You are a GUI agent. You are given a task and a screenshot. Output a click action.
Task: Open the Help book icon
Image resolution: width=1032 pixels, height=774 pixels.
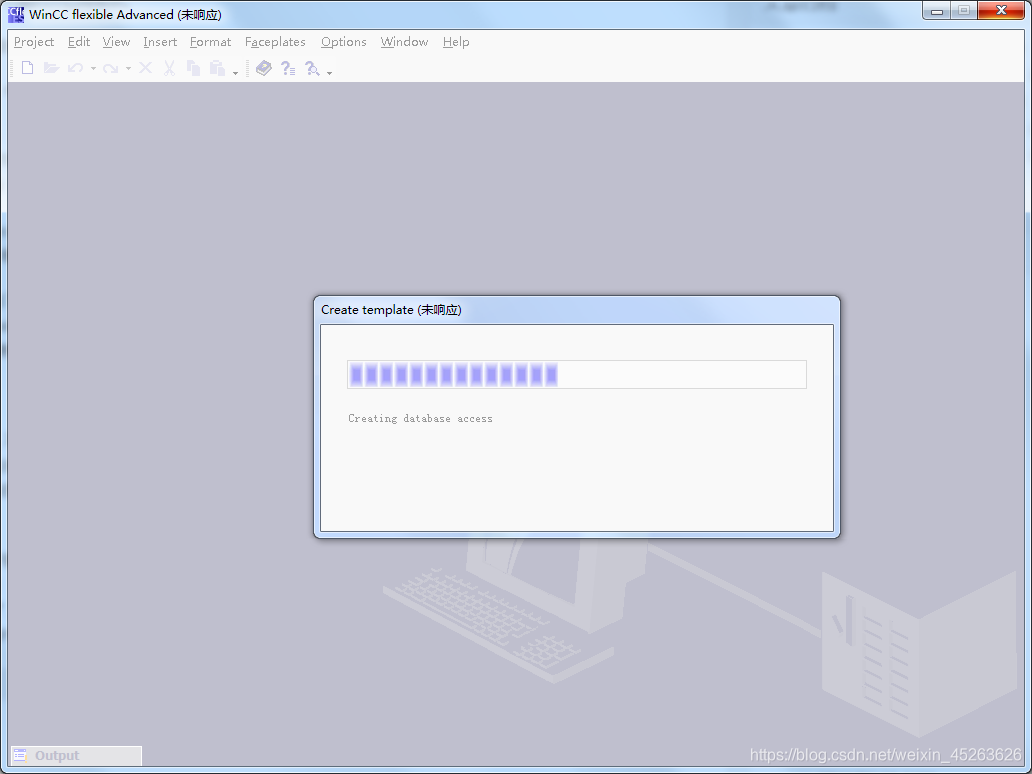coord(264,68)
